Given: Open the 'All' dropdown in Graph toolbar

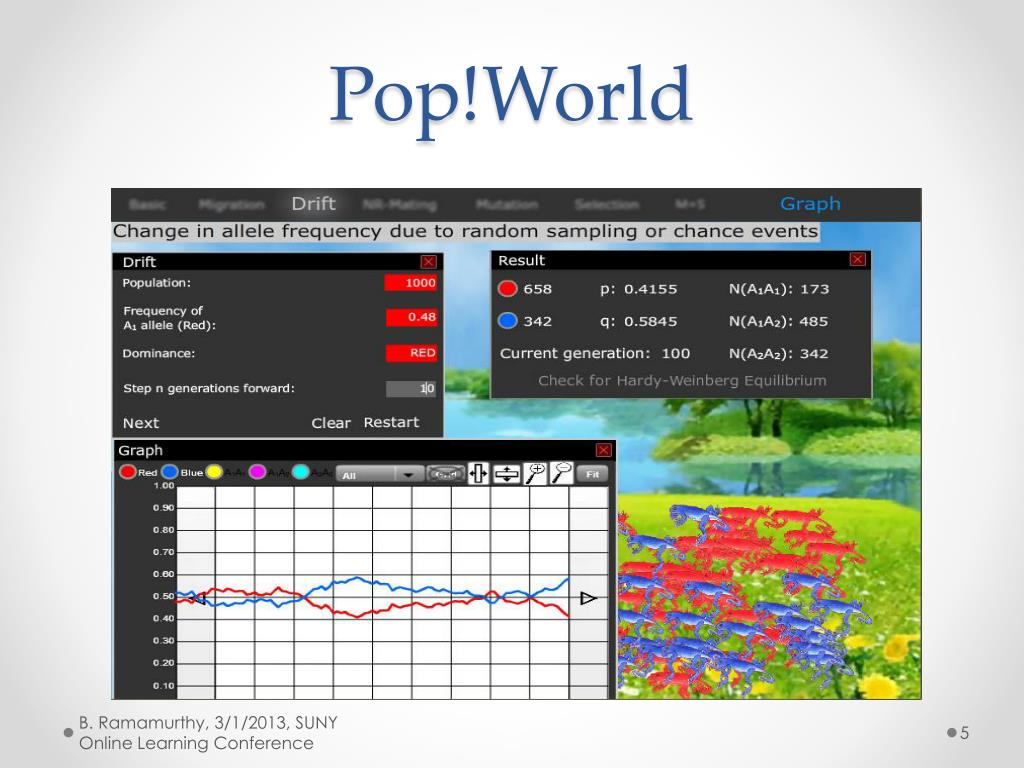Looking at the screenshot, I should pos(379,475).
